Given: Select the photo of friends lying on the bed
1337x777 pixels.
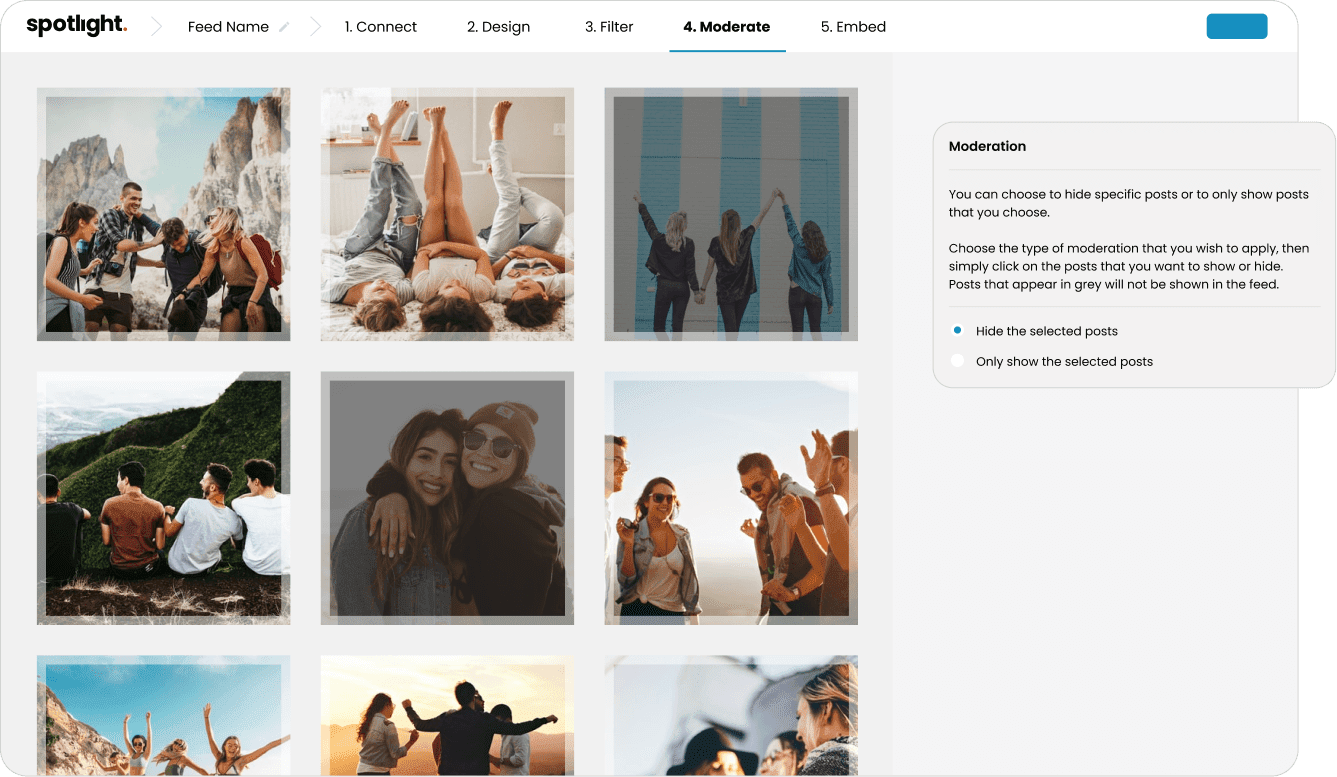Looking at the screenshot, I should pyautogui.click(x=447, y=213).
